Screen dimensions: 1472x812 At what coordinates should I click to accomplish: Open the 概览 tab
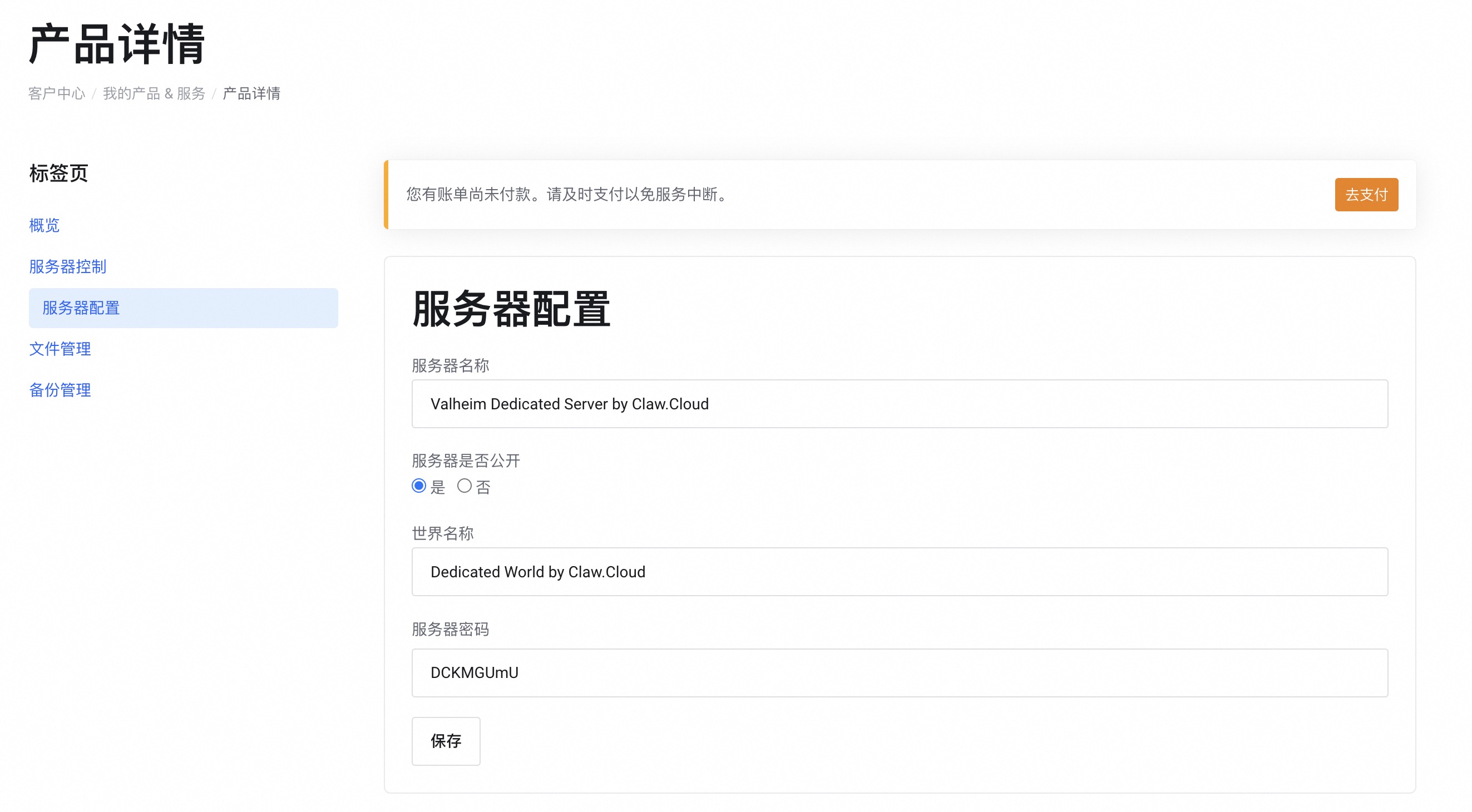pos(44,225)
